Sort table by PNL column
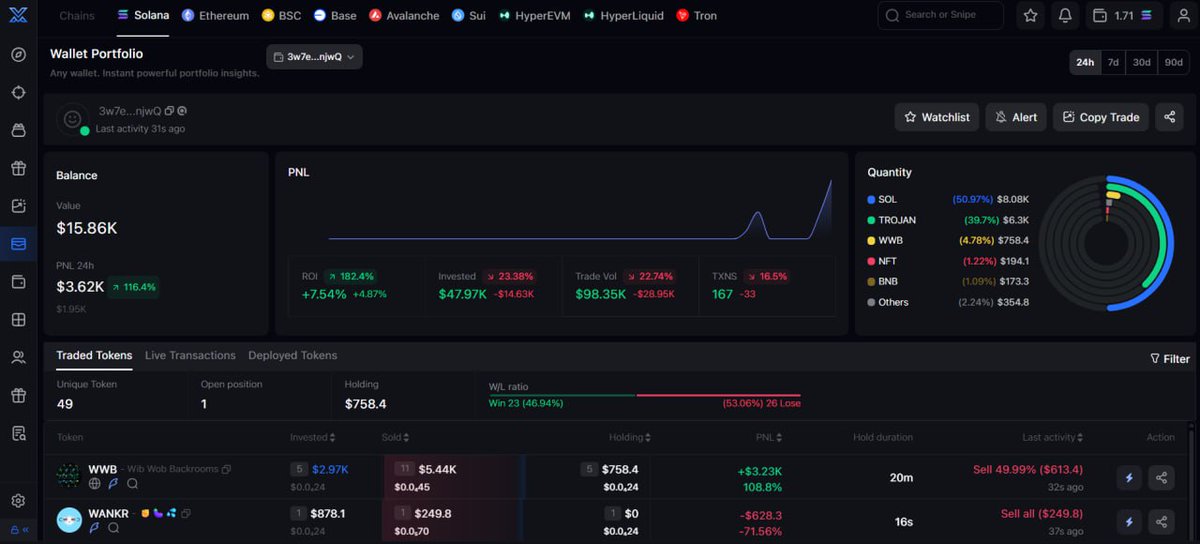Viewport: 1200px width, 544px height. (770, 437)
